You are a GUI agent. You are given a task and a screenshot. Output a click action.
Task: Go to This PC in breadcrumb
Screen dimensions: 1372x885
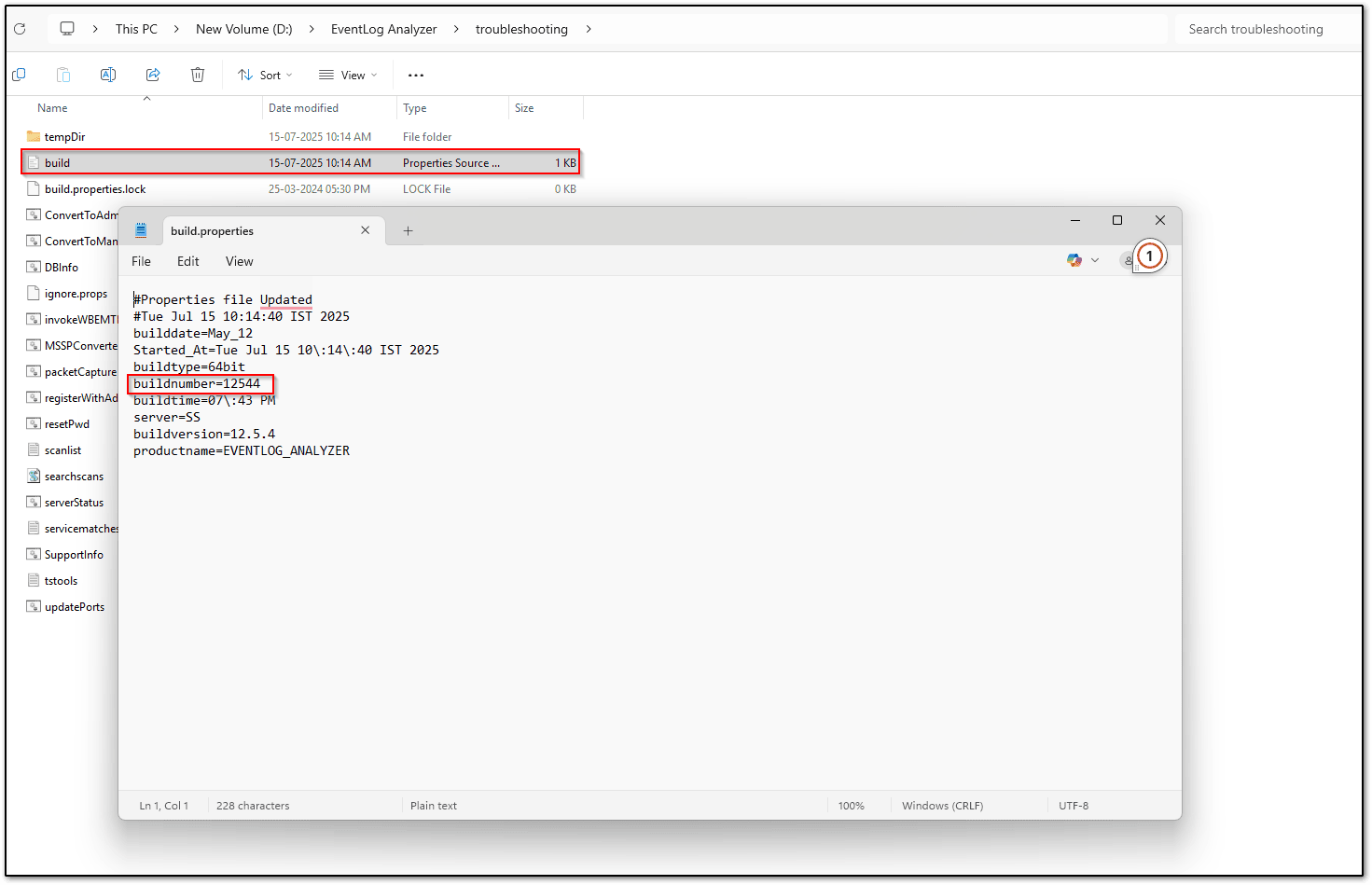pyautogui.click(x=136, y=29)
